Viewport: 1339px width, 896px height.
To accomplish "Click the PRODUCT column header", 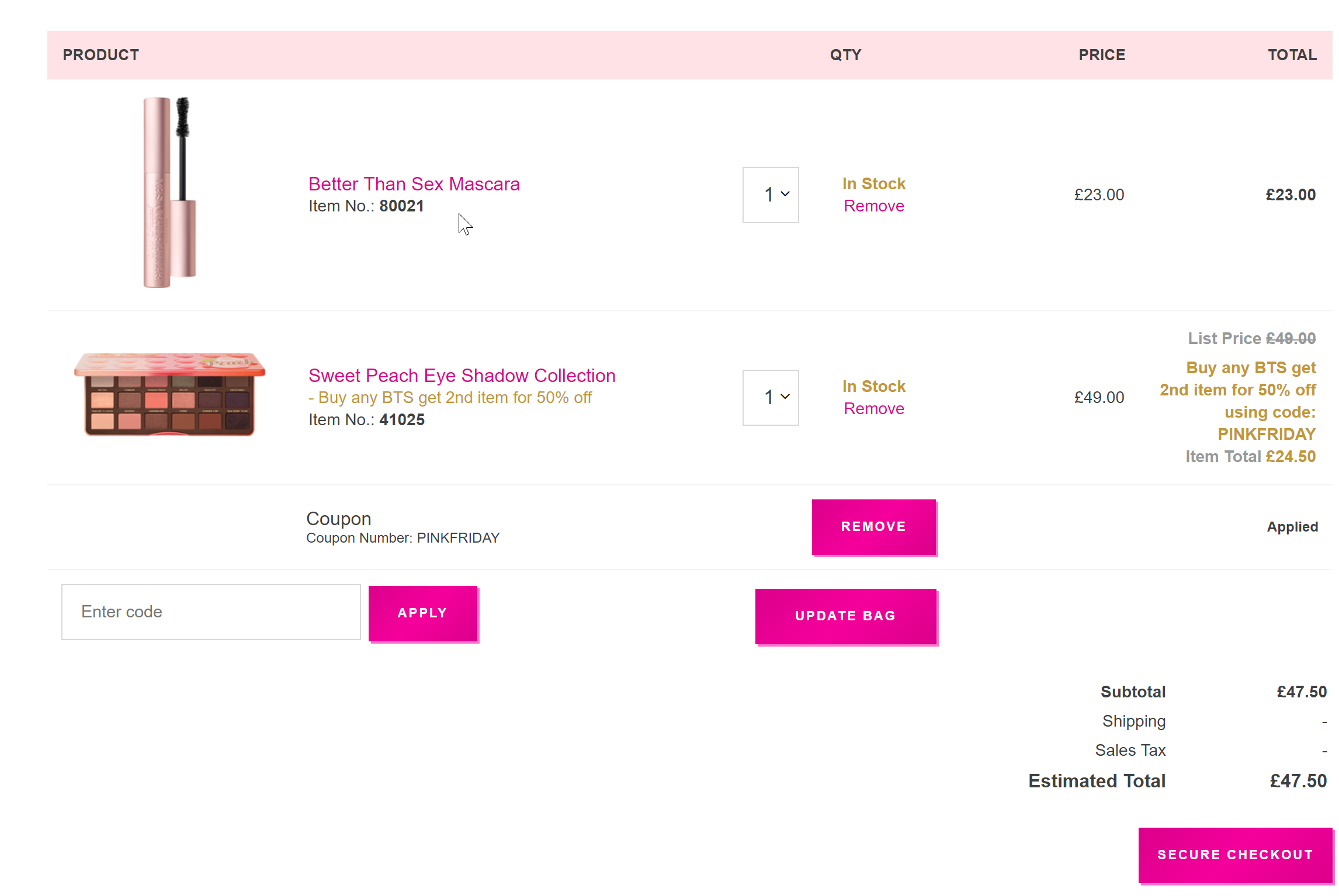I will tap(101, 55).
